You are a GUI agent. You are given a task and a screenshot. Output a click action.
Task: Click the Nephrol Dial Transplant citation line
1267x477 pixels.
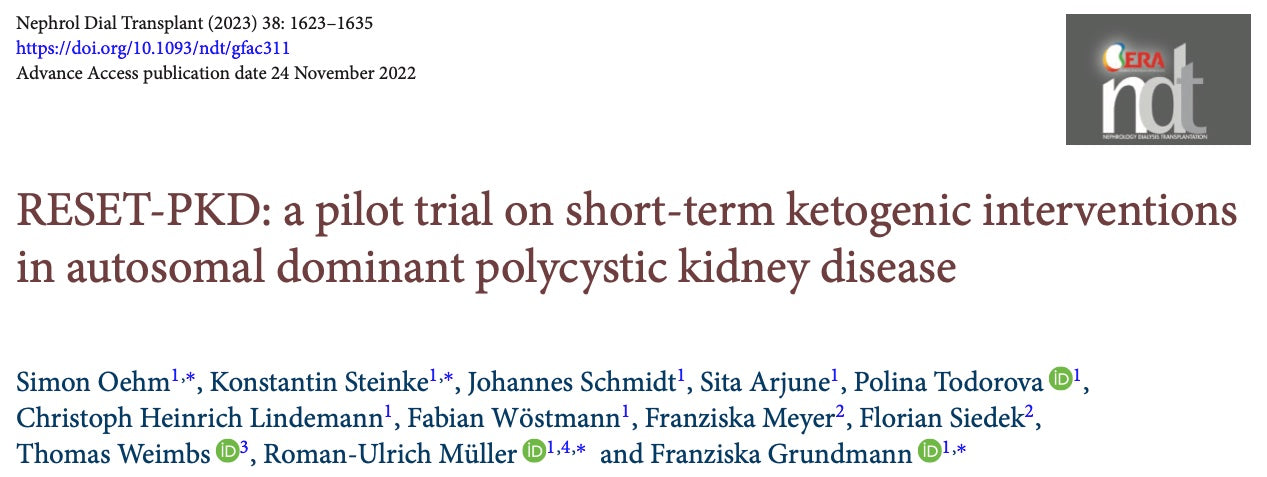click(195, 23)
